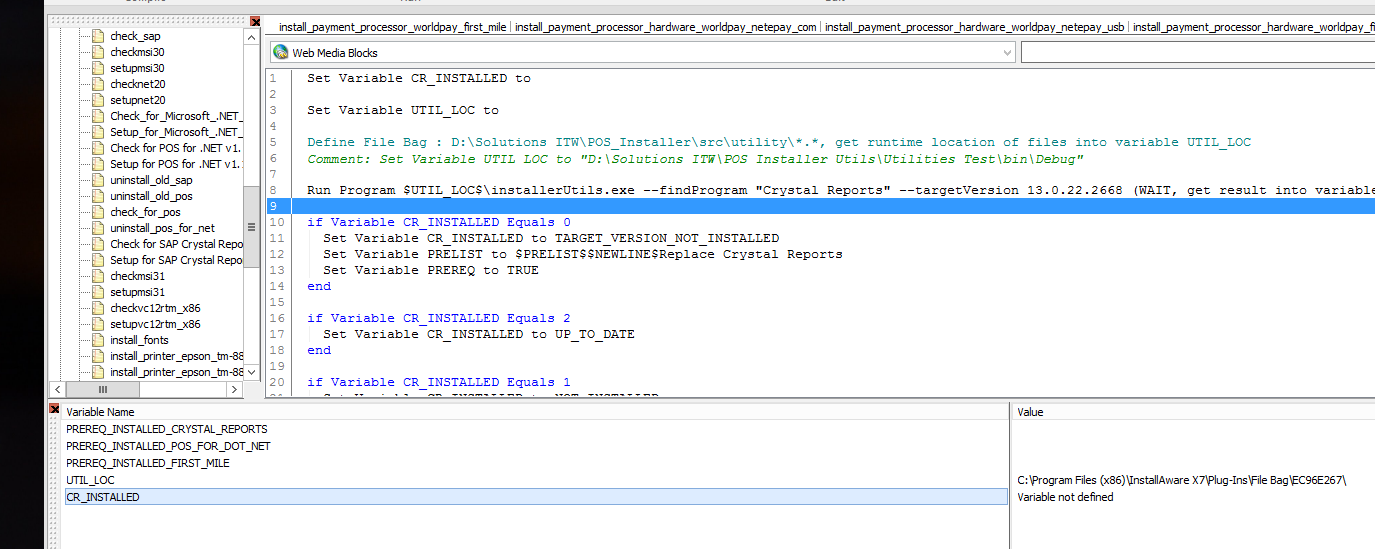
Task: Click the uninstall_old_pos script page icon
Action: click(x=97, y=196)
